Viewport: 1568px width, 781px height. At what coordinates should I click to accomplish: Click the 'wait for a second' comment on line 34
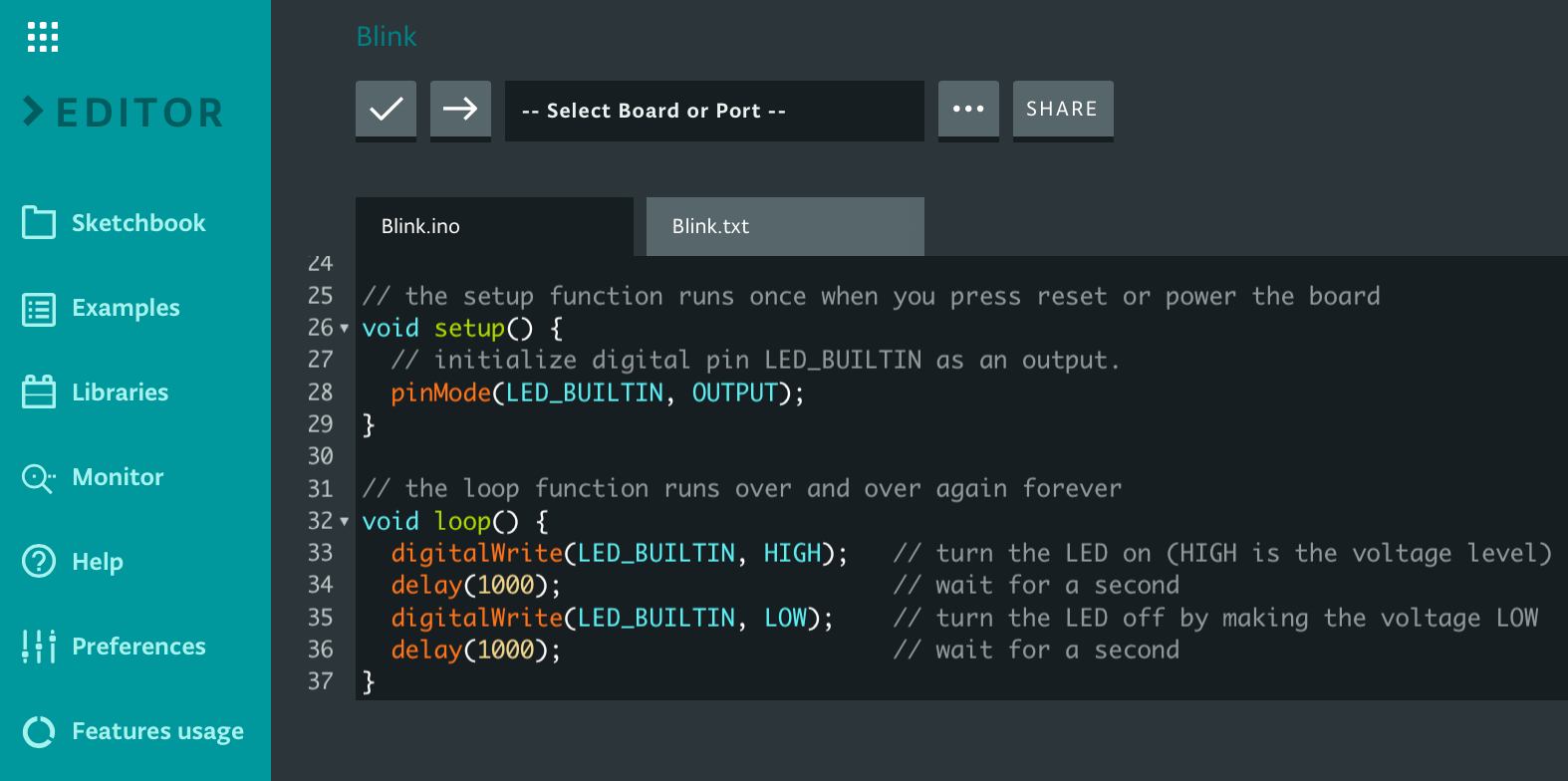point(1036,585)
